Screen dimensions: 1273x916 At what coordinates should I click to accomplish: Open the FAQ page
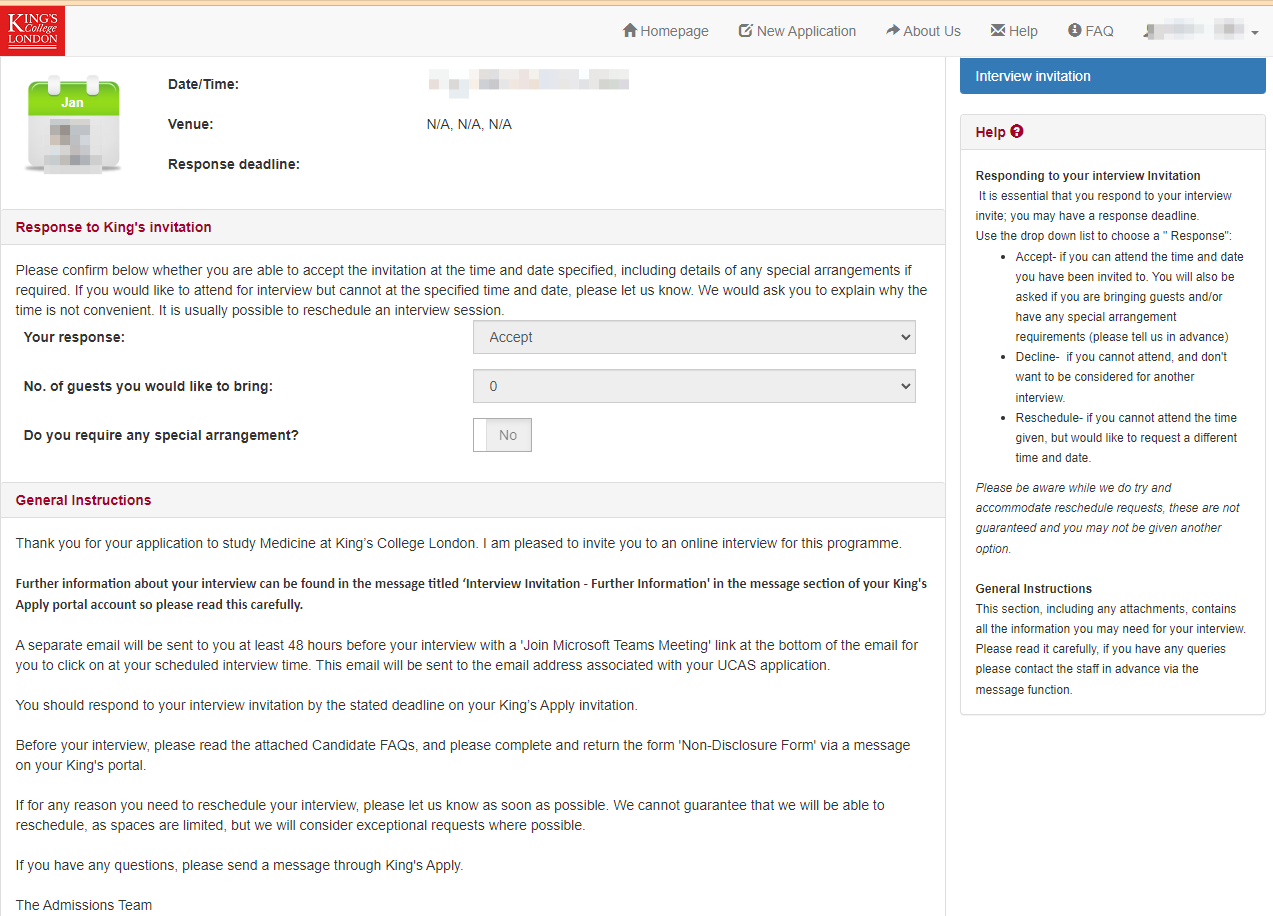(1091, 31)
